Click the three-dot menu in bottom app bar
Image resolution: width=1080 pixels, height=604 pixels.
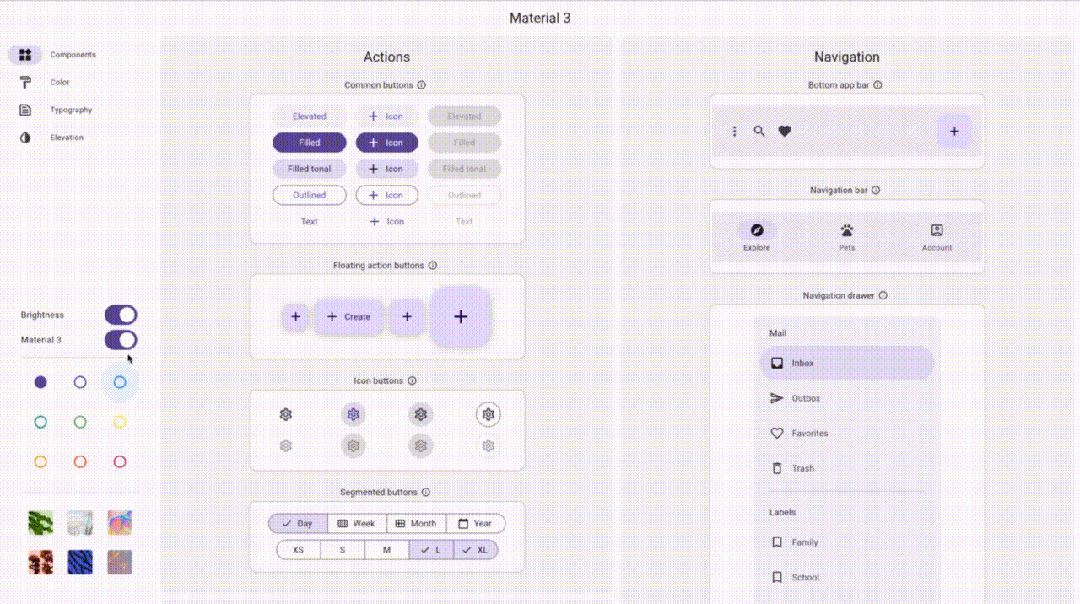[734, 131]
